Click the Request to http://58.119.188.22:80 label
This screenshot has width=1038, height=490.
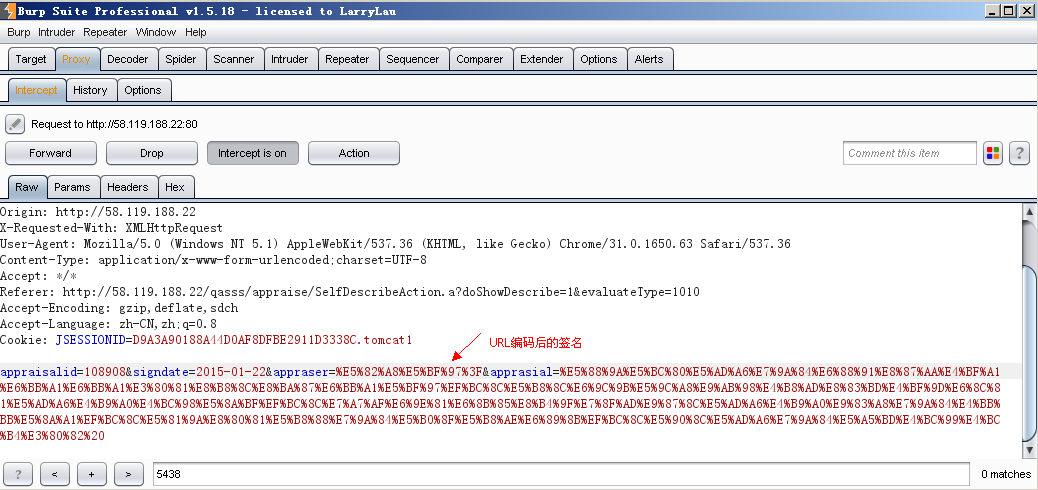115,124
